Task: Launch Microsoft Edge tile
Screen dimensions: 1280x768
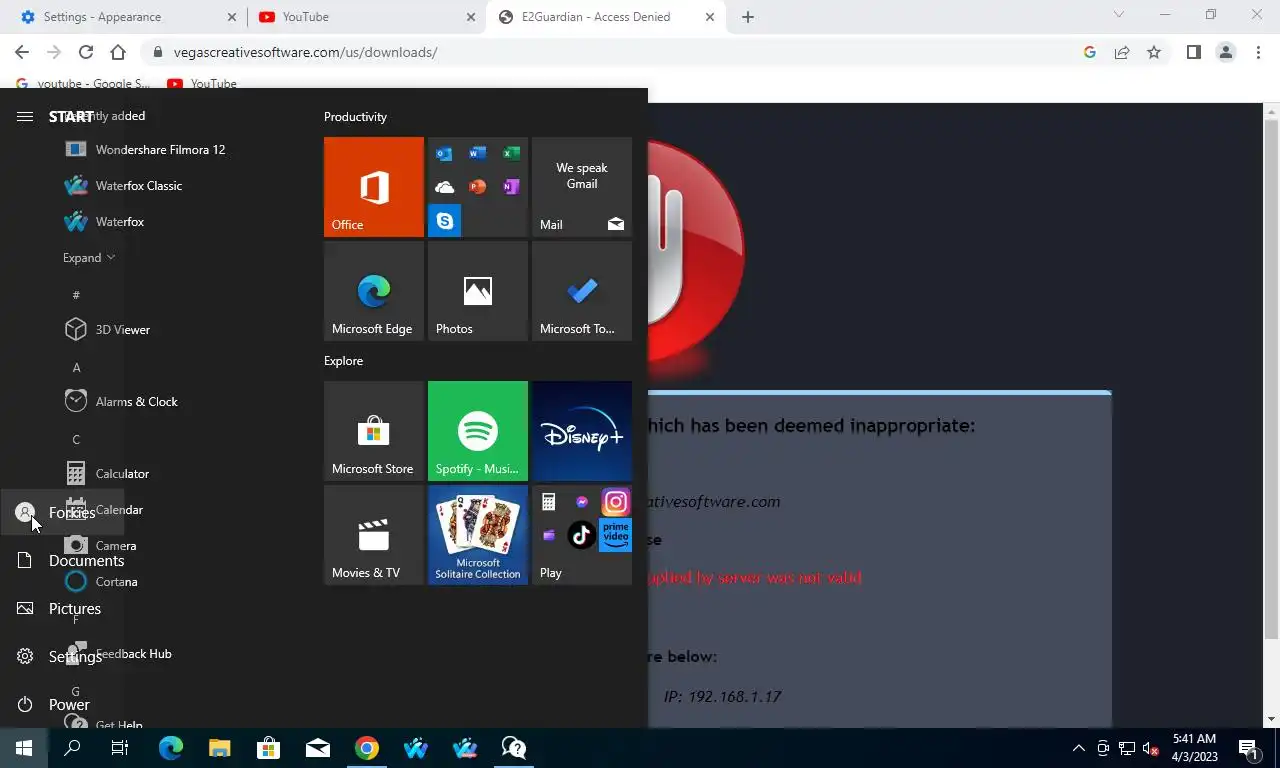Action: [x=374, y=291]
